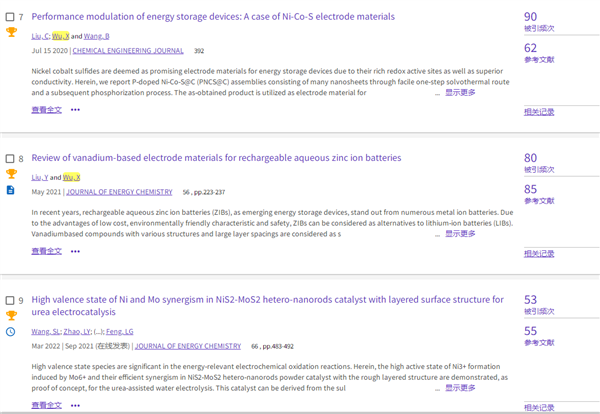Click the highly cited trophy icon on record 8
Screen dimensions: 600x414
(11, 173)
